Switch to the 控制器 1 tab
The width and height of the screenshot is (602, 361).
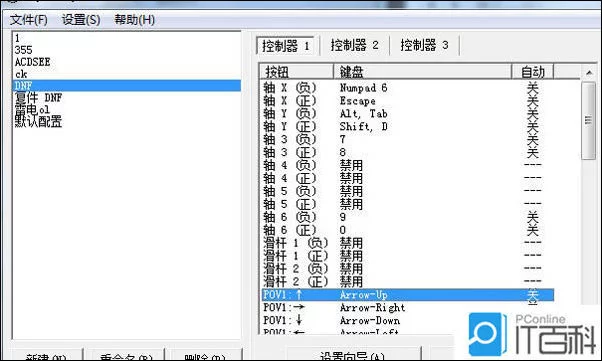[286, 46]
